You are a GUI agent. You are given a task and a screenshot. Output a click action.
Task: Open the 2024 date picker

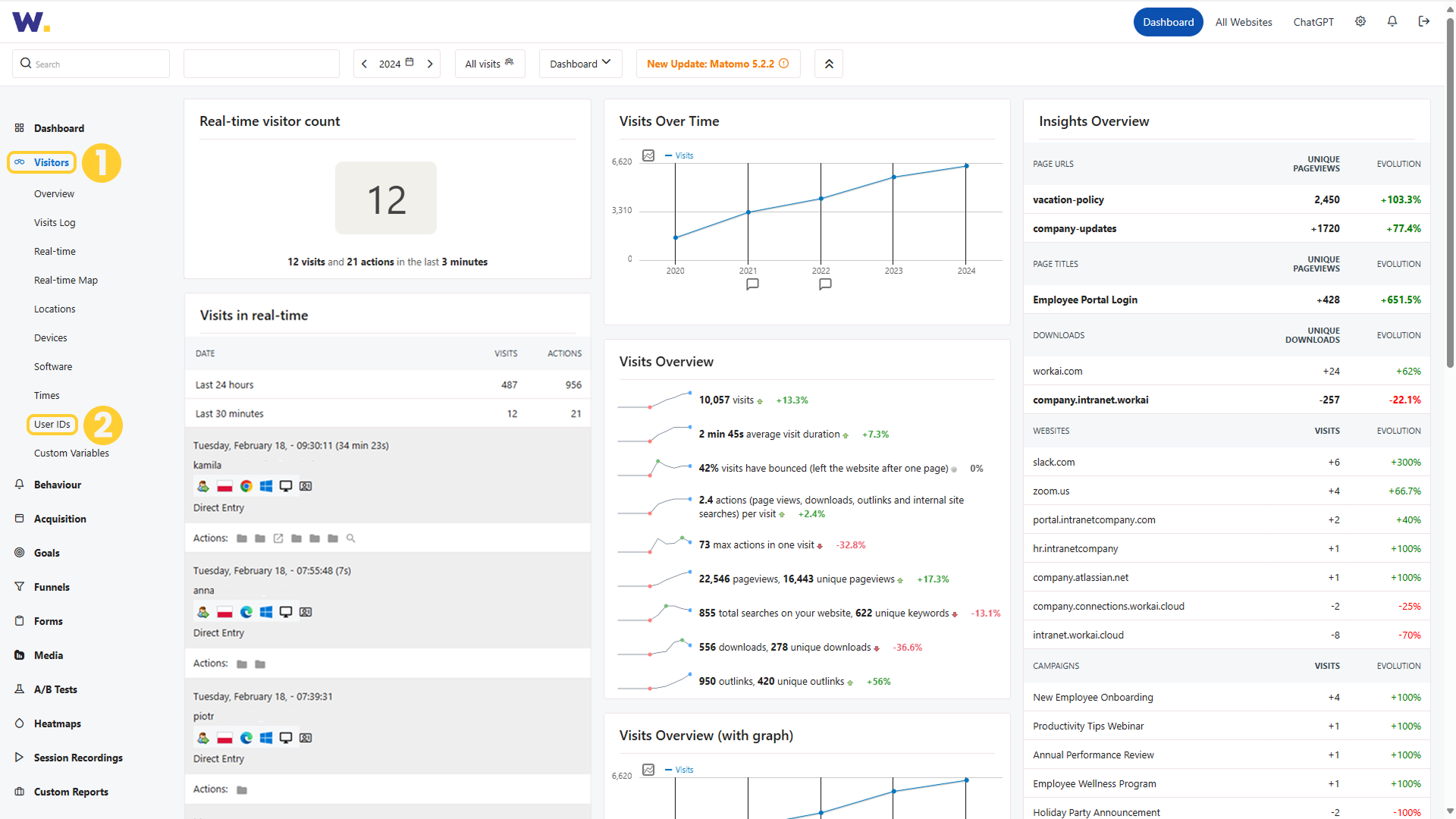396,64
